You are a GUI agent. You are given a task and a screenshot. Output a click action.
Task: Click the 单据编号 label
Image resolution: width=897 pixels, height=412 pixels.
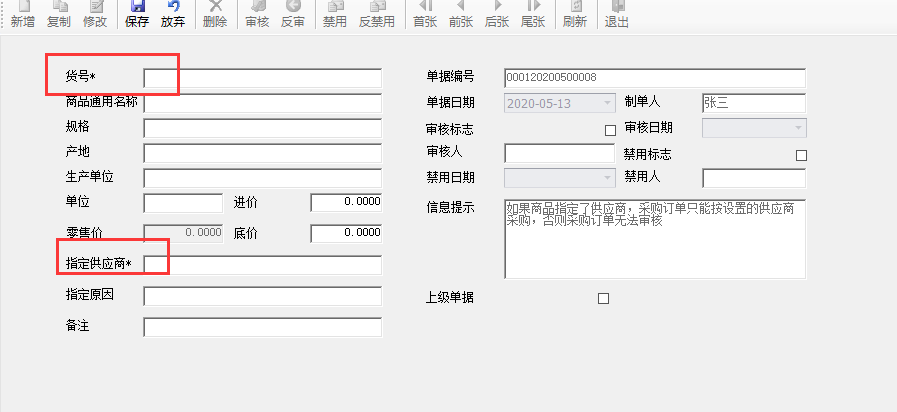click(450, 77)
